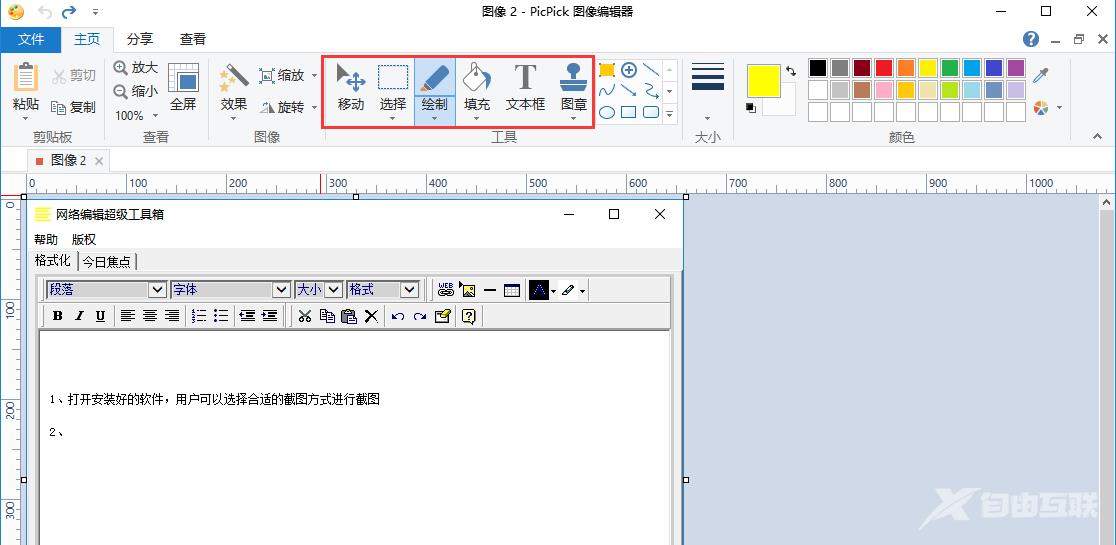Switch to the 分享 ribbon tab
The image size is (1116, 545).
click(x=140, y=39)
